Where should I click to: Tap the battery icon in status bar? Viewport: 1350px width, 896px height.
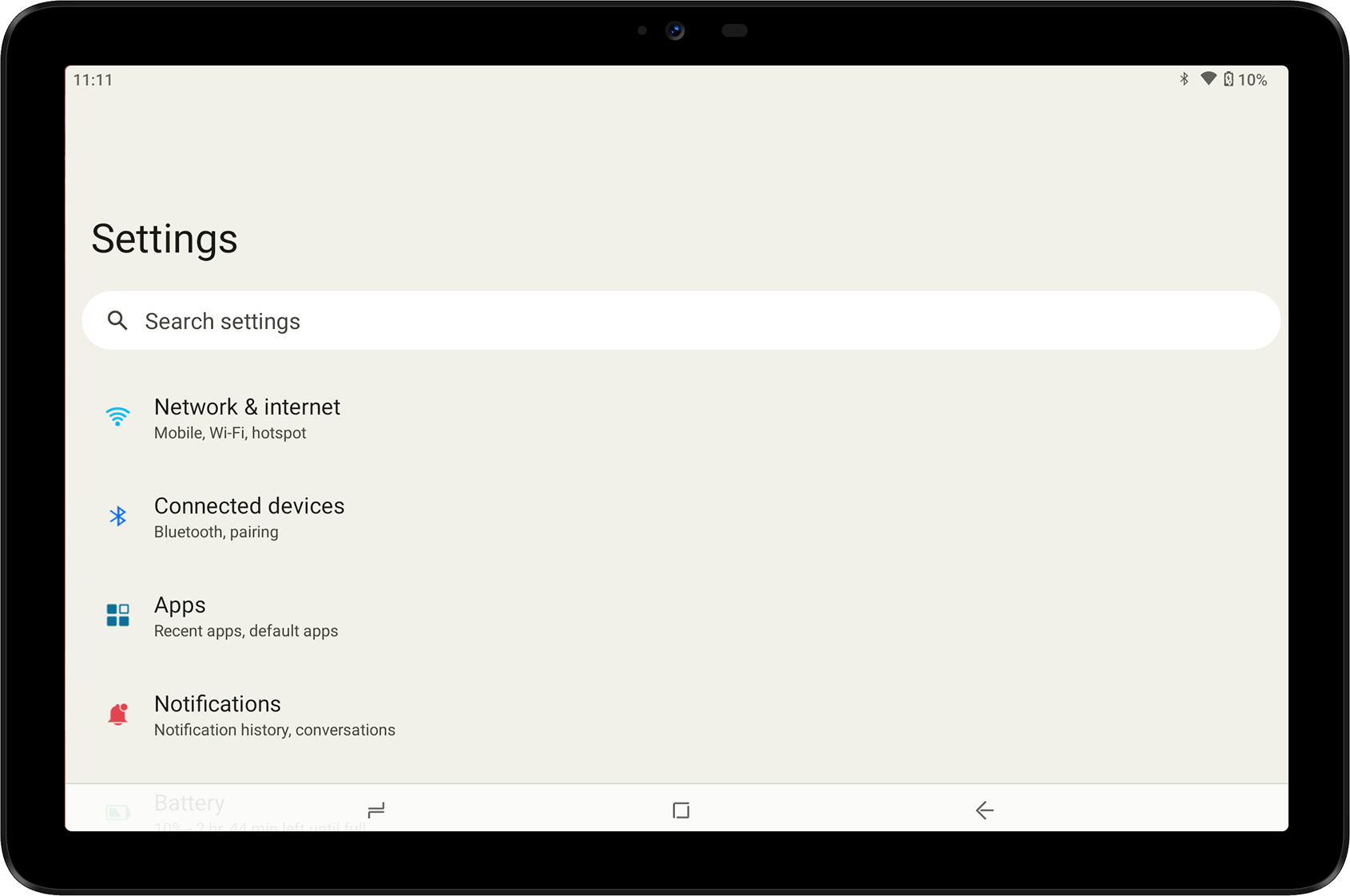(x=1229, y=79)
